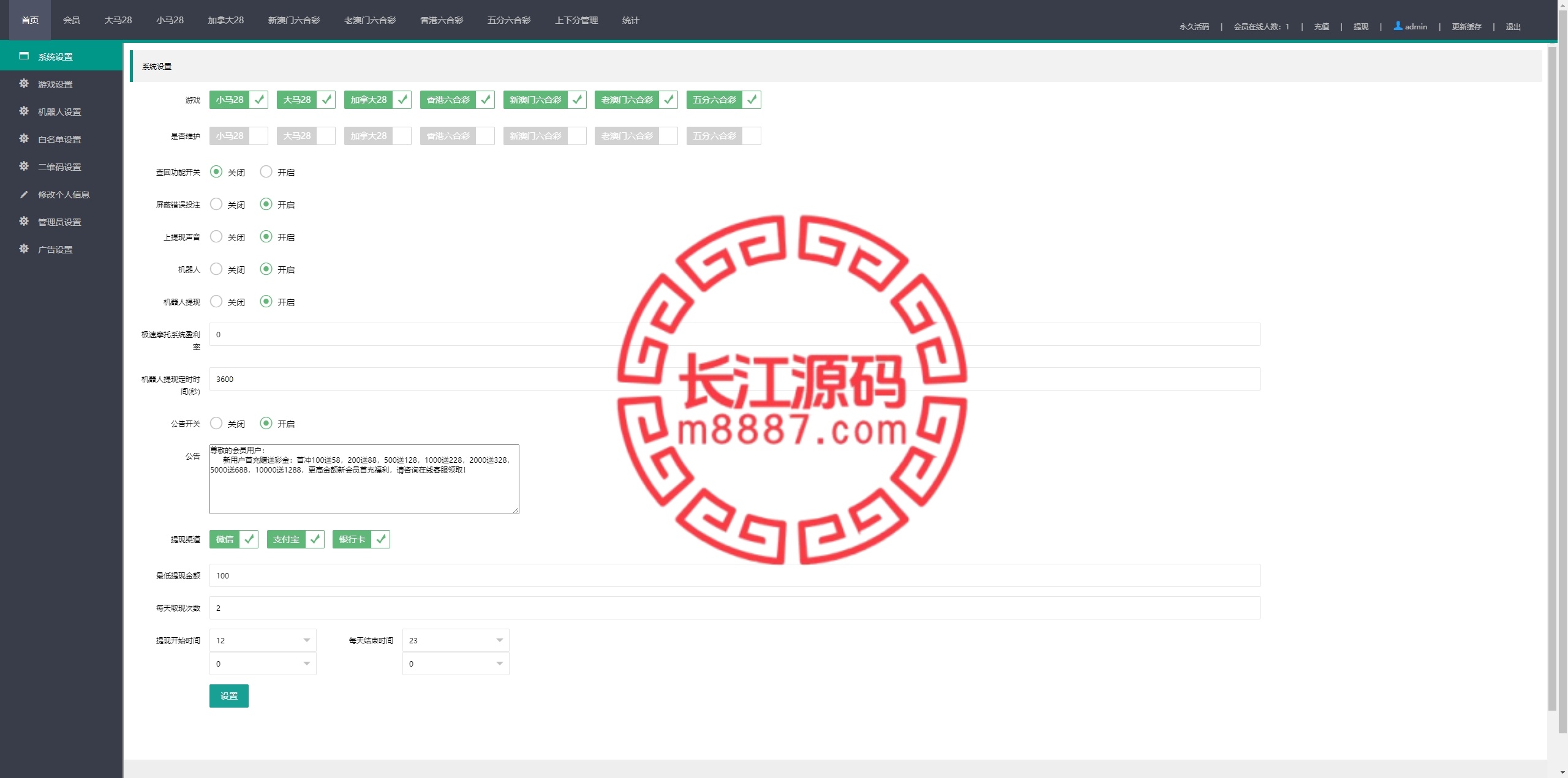Enable maintenance for 加拿大28
The width and height of the screenshot is (1568, 778).
pyautogui.click(x=377, y=136)
